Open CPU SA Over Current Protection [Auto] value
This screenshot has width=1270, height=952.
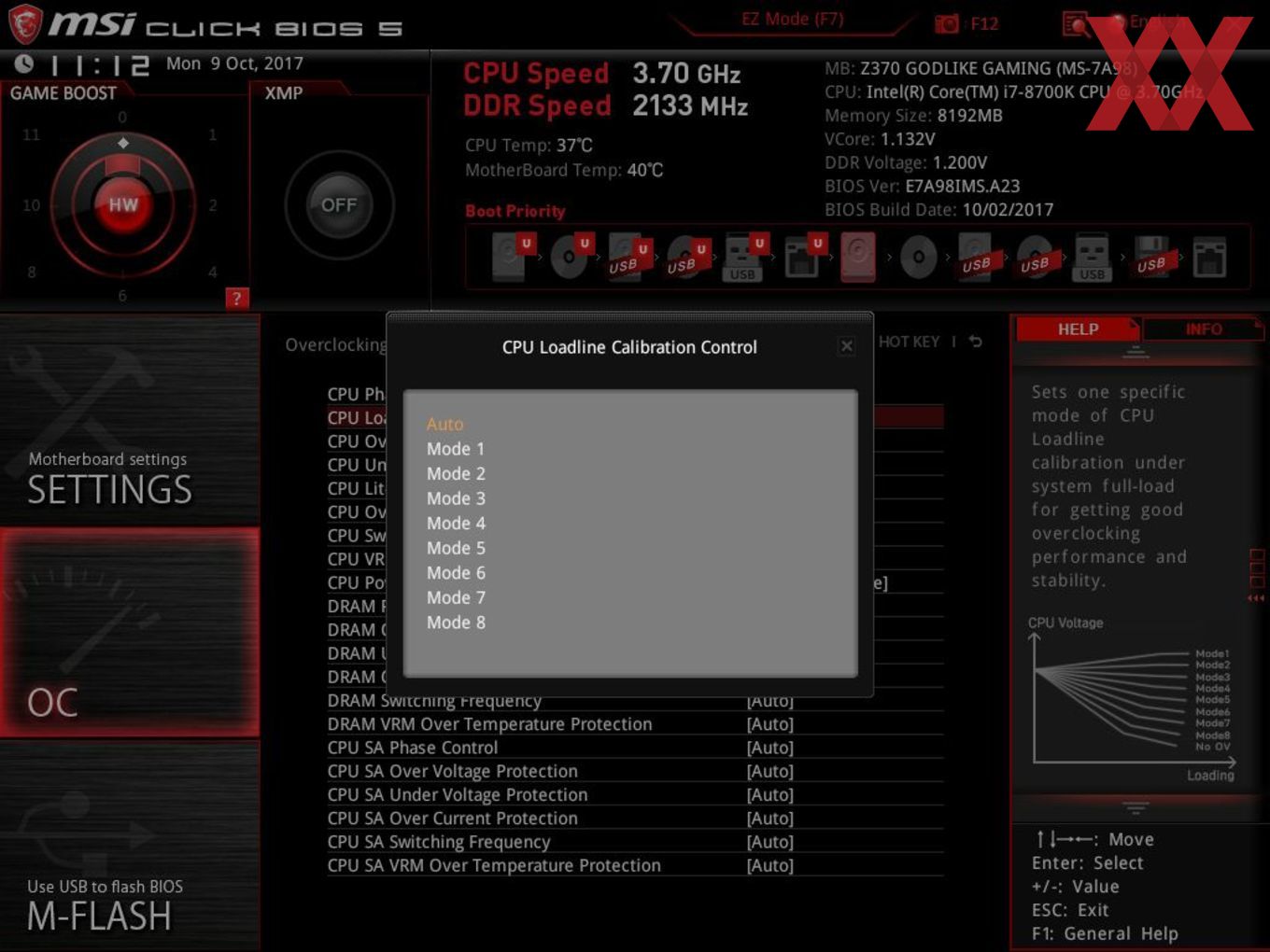(770, 819)
